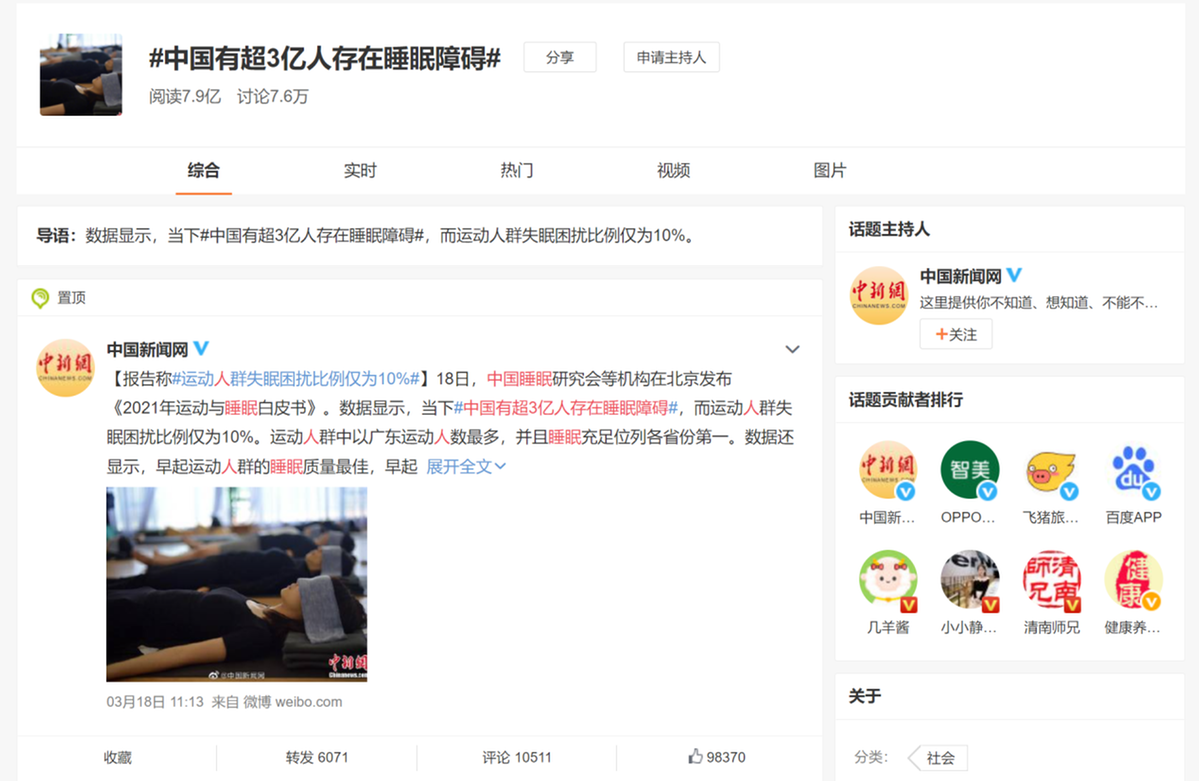The height and width of the screenshot is (781, 1199).
Task: Click the 几羊酱 contributor name
Action: [888, 627]
